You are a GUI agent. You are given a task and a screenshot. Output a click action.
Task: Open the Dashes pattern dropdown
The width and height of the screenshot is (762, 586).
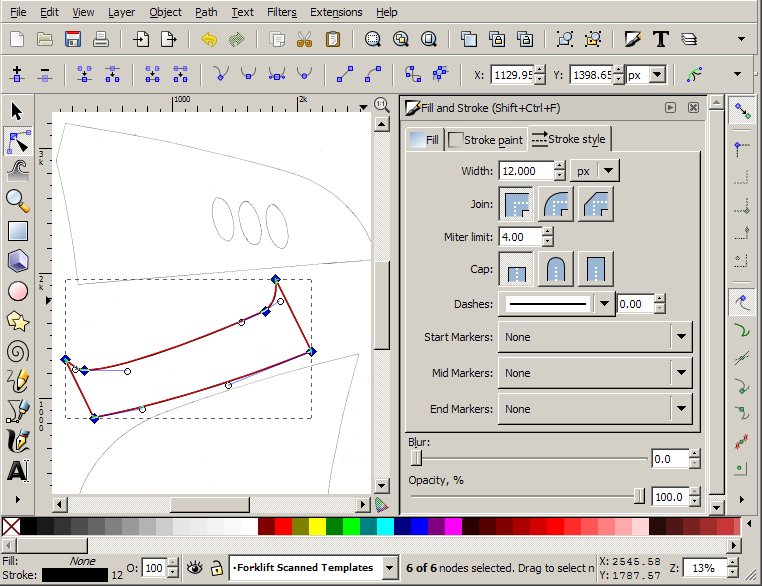coord(603,304)
